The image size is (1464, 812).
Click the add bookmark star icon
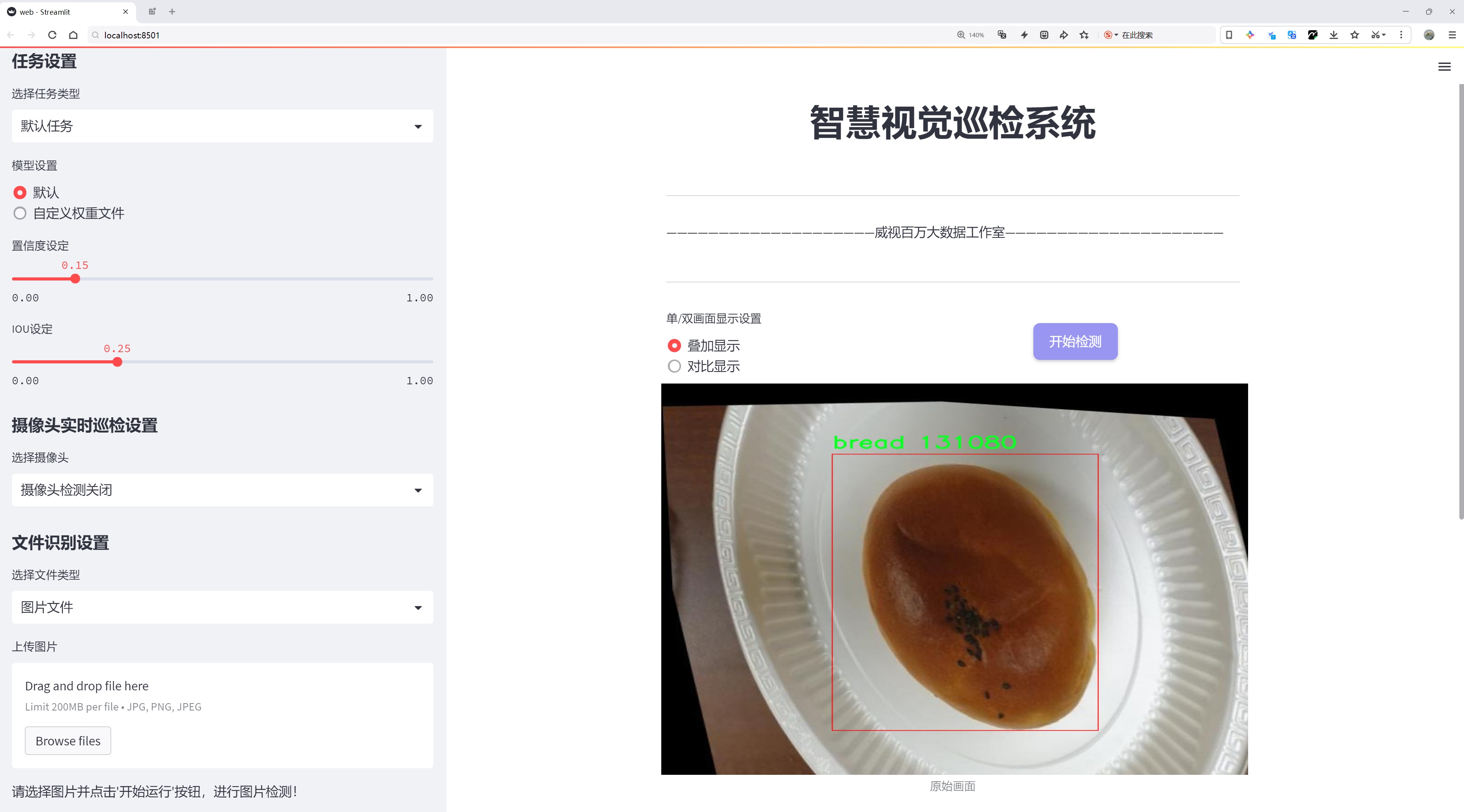click(x=1085, y=35)
